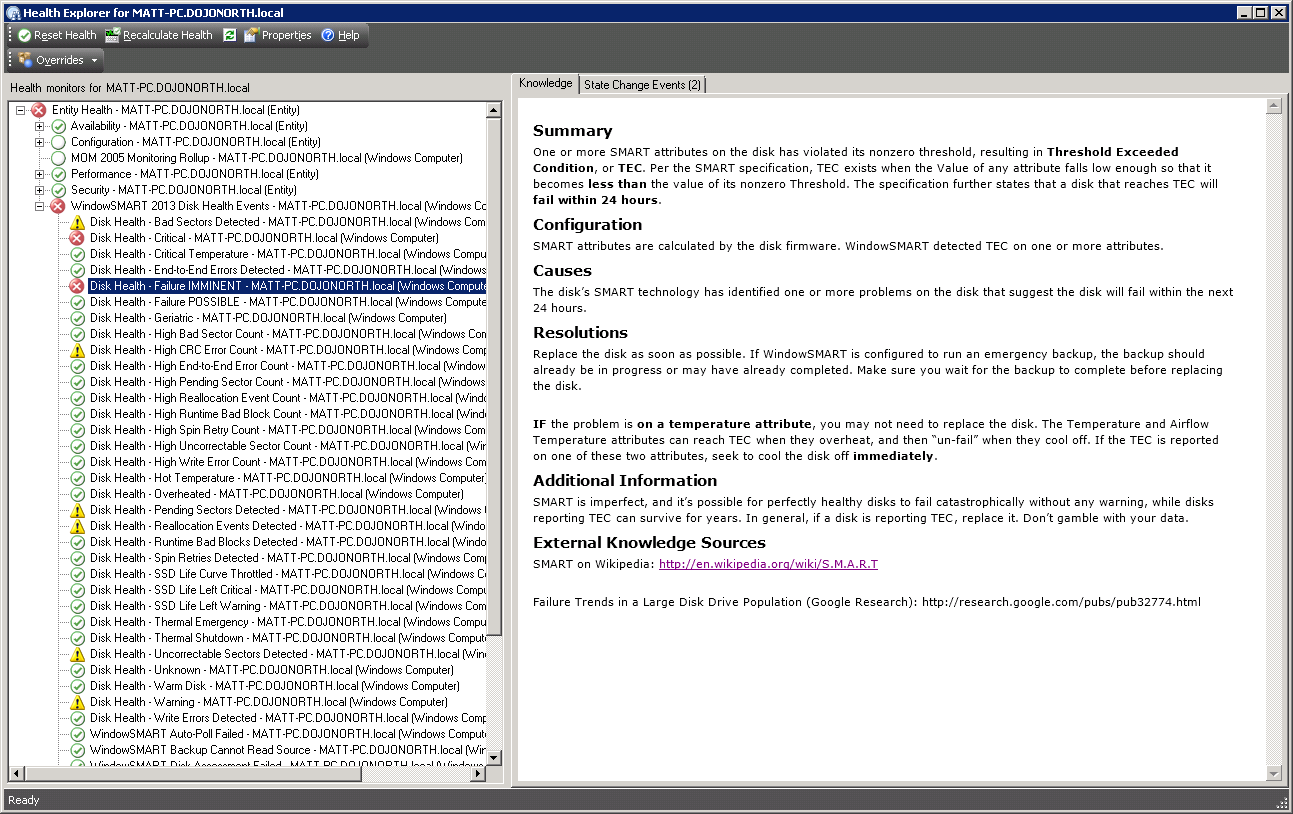The image size is (1293, 814).
Task: Click green healthy icon beside Disk Health - Geriatric
Action: pos(77,318)
